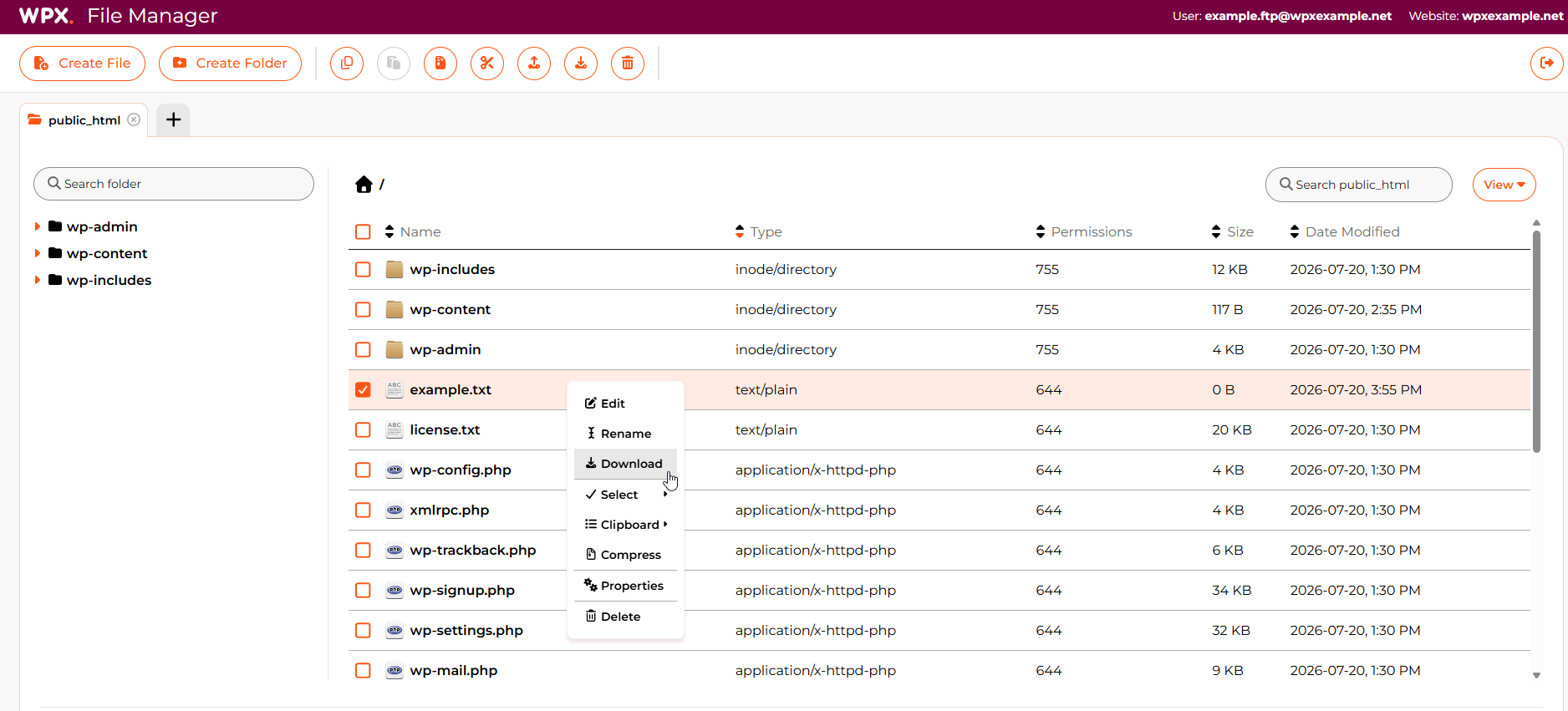Click the Download toolbar icon
Viewport: 1568px width, 711px height.
tap(581, 63)
